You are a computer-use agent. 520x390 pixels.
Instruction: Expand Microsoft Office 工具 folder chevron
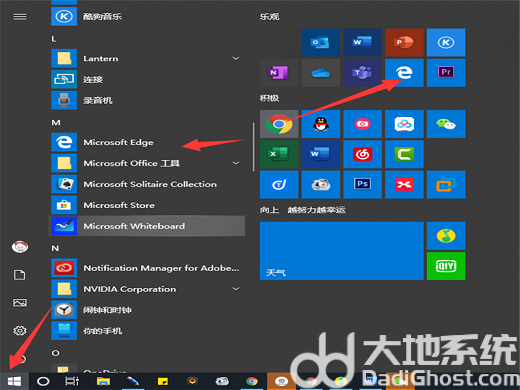coord(236,163)
